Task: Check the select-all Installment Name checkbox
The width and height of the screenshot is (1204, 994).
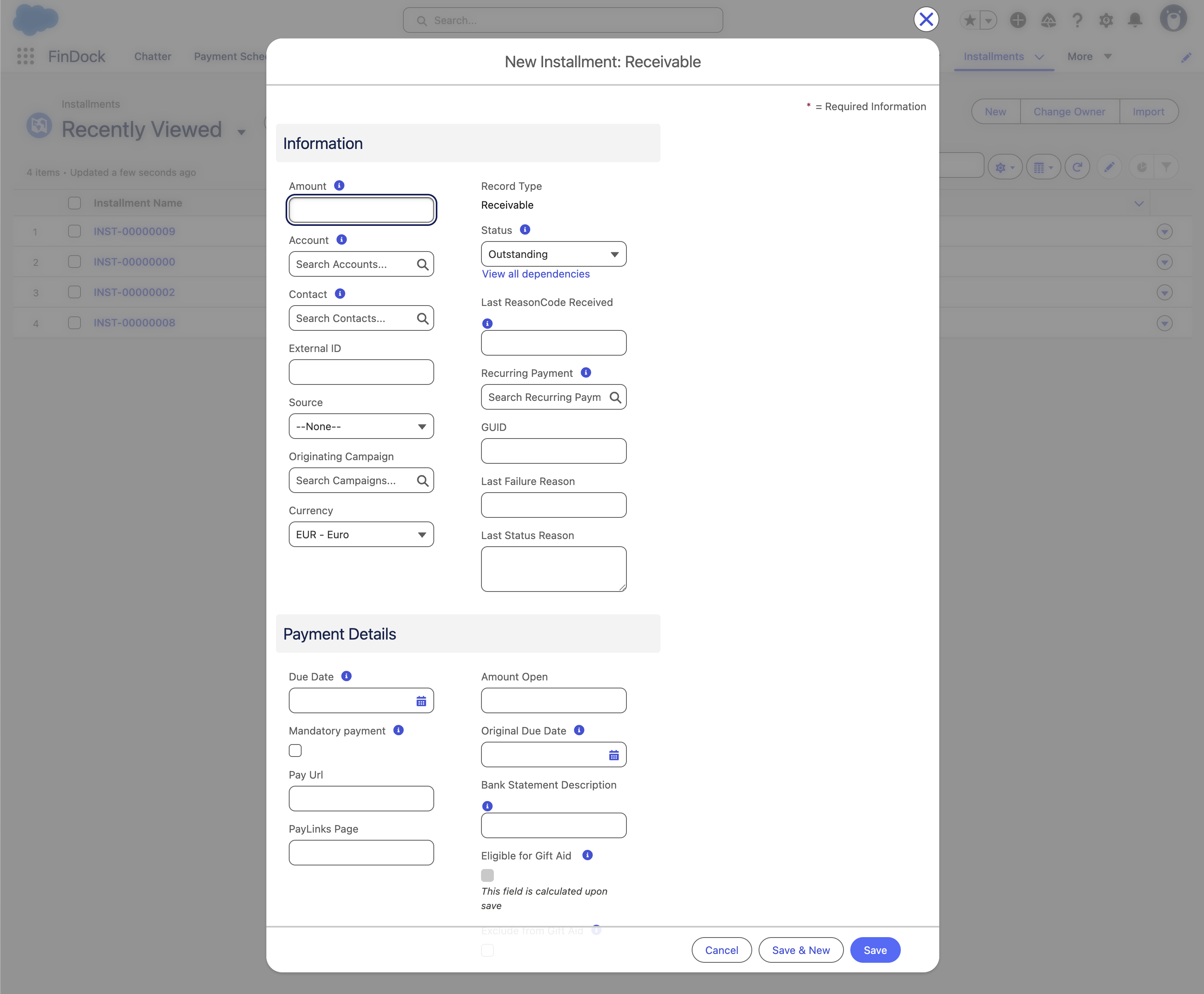Action: coord(74,203)
